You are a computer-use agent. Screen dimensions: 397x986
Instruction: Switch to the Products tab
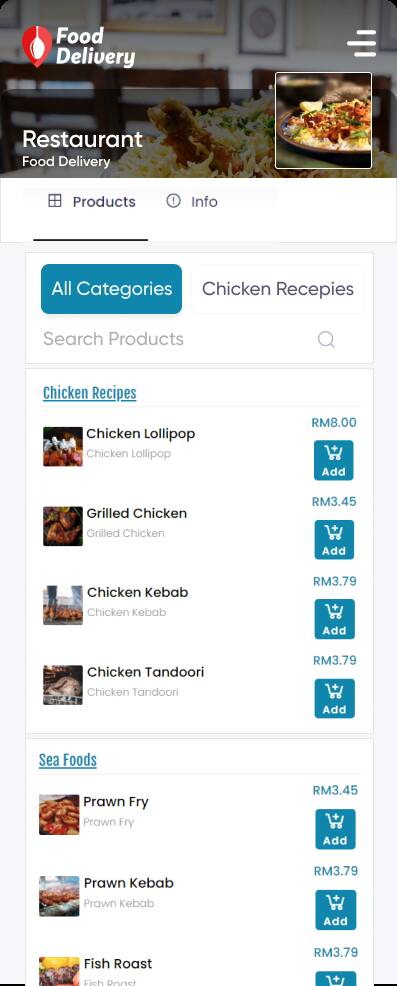(91, 202)
